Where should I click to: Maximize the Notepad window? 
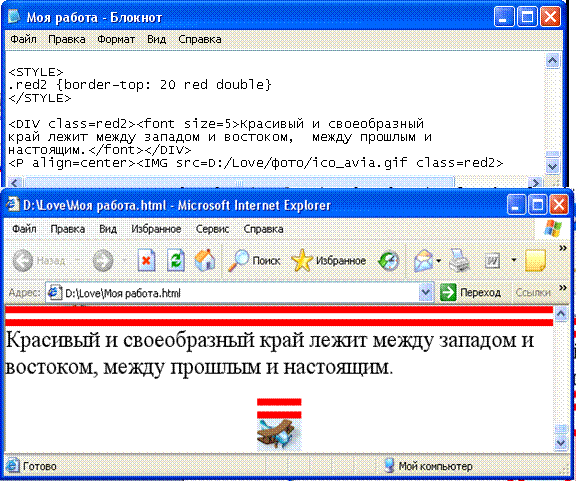tap(527, 17)
